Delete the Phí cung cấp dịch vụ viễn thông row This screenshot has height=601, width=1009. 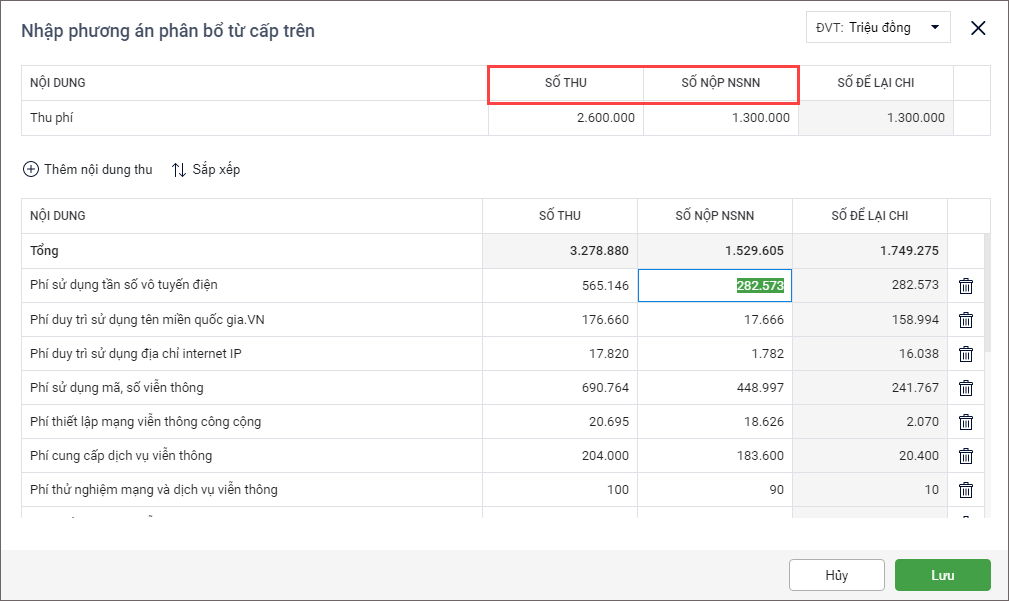coord(966,456)
